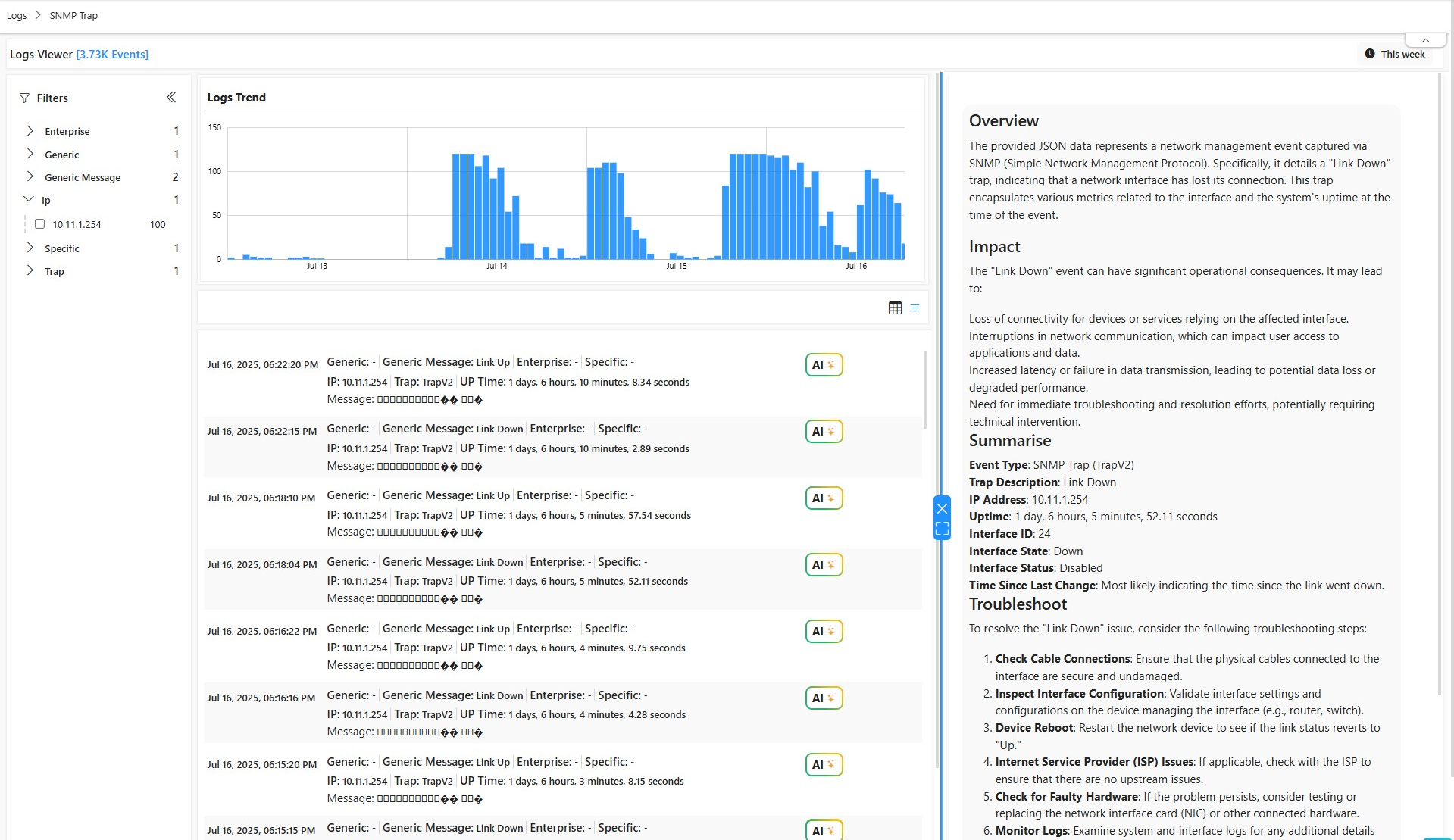This screenshot has height=840, width=1454.
Task: Collapse the Ip filter group
Action: click(29, 200)
